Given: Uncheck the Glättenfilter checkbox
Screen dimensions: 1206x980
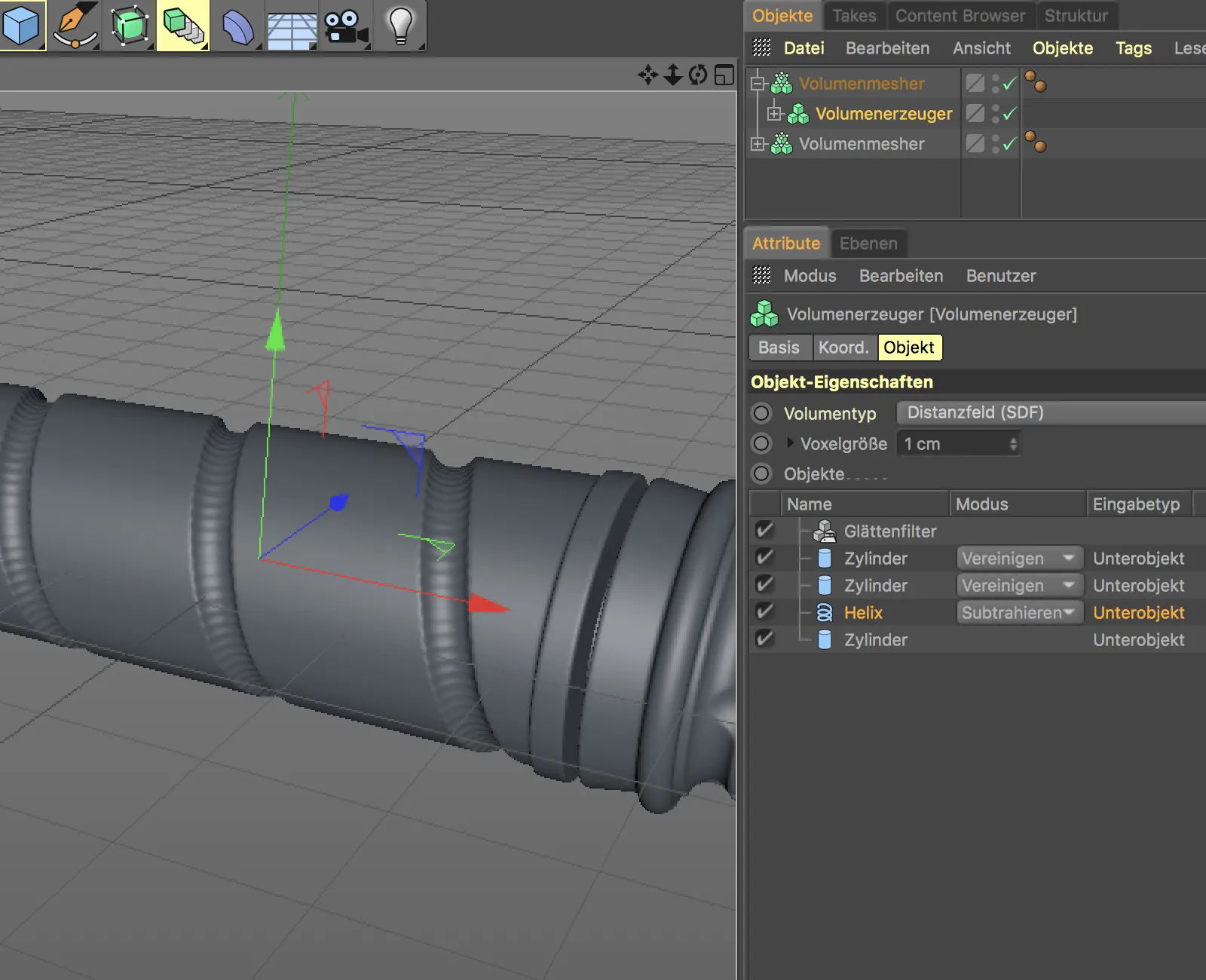Looking at the screenshot, I should [x=764, y=531].
